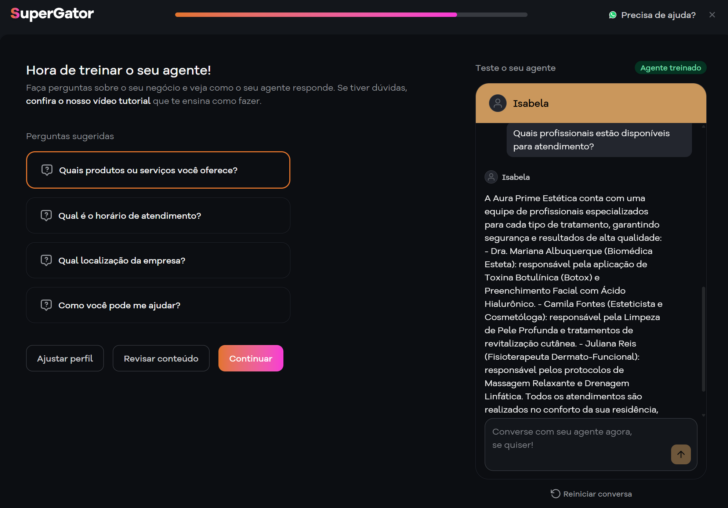Click question icon beside 'Como você pode me ajudar'
Image resolution: width=728 pixels, height=508 pixels.
click(46, 305)
